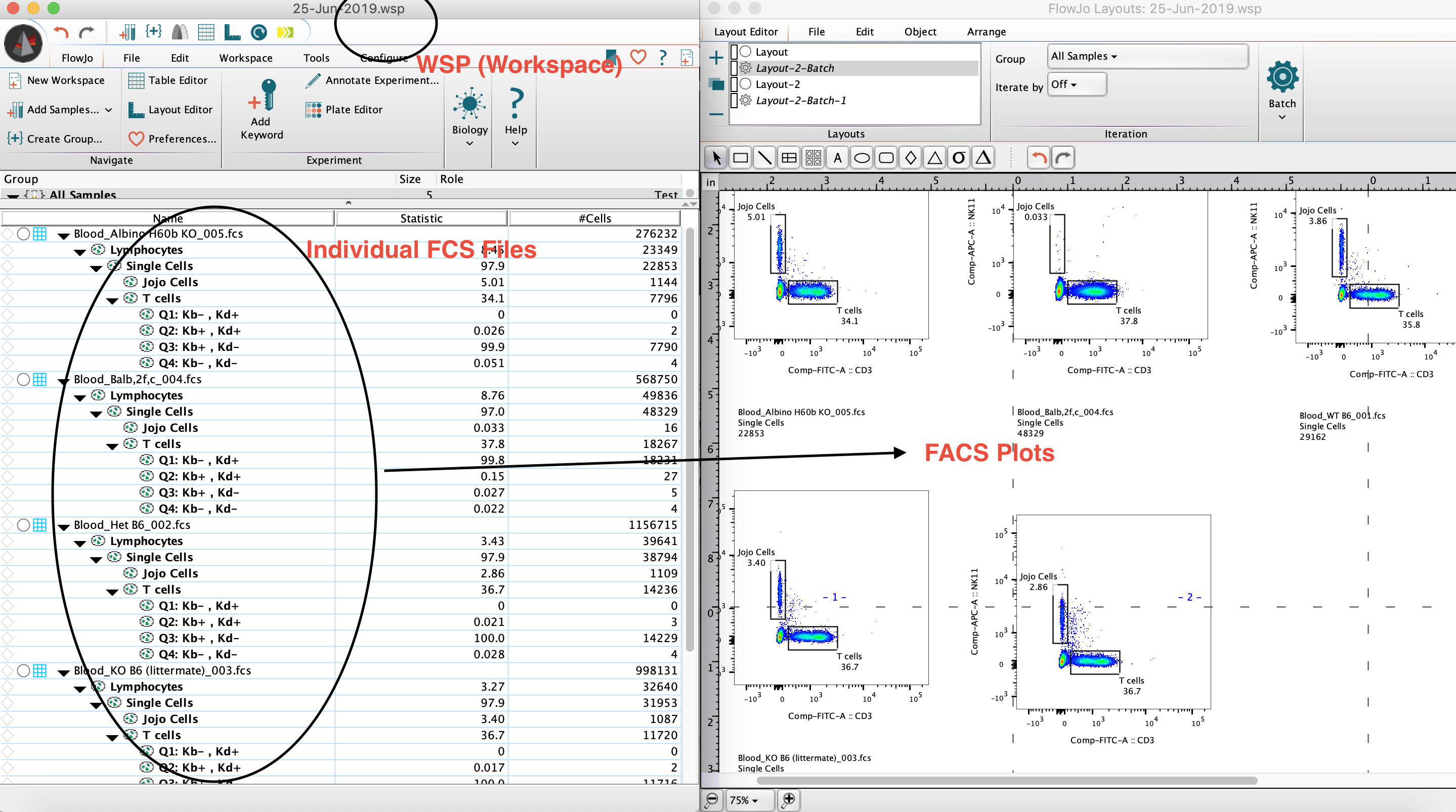Zoom in with the magnifier plus icon
Screen dimensions: 1456x812
point(789,799)
